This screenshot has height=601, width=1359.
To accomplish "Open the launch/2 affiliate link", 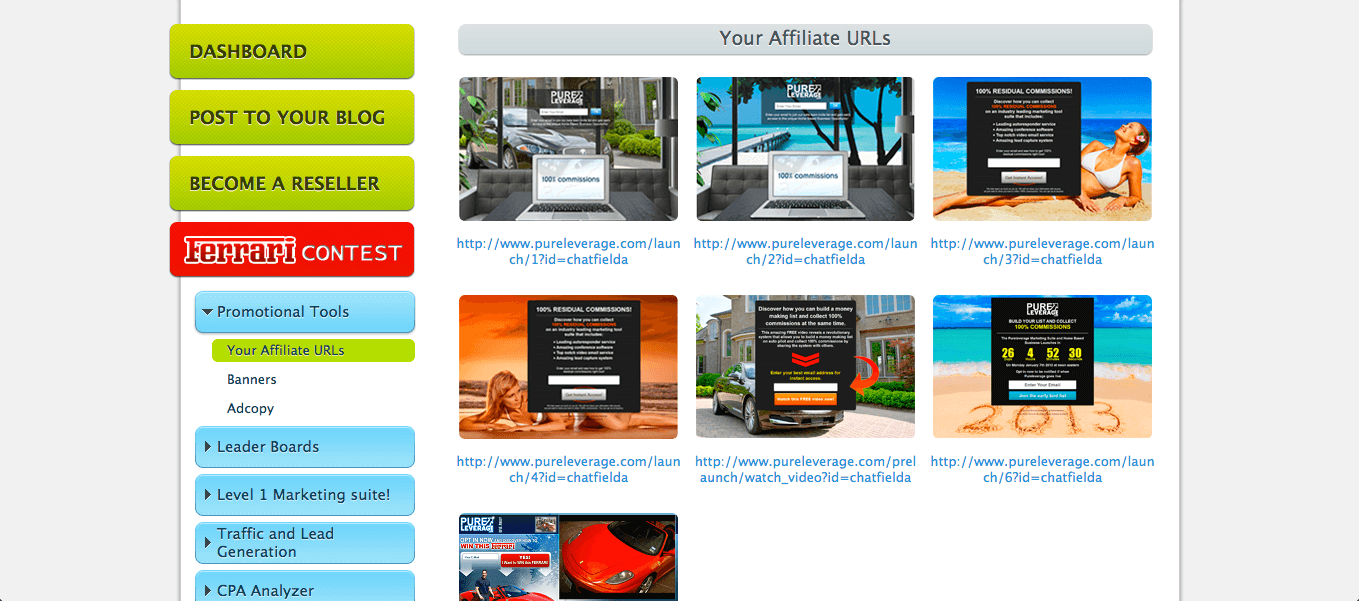I will click(x=805, y=251).
